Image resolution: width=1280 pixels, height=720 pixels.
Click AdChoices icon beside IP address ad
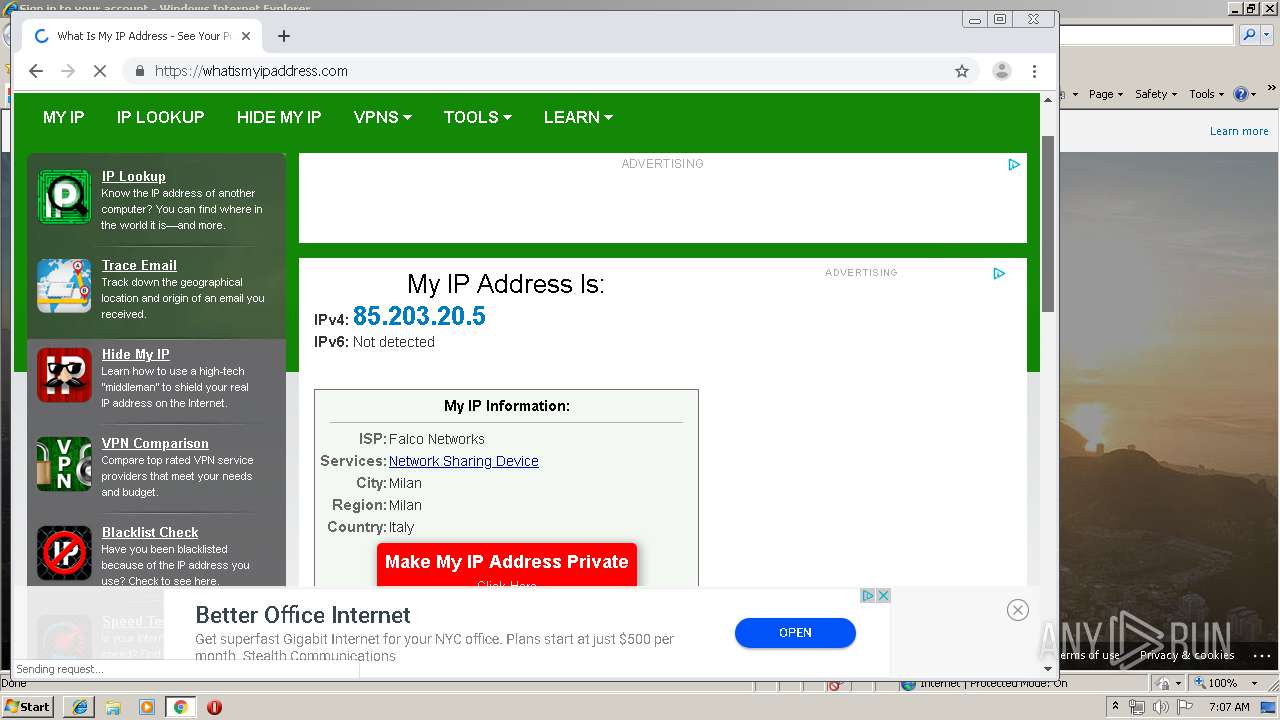999,273
